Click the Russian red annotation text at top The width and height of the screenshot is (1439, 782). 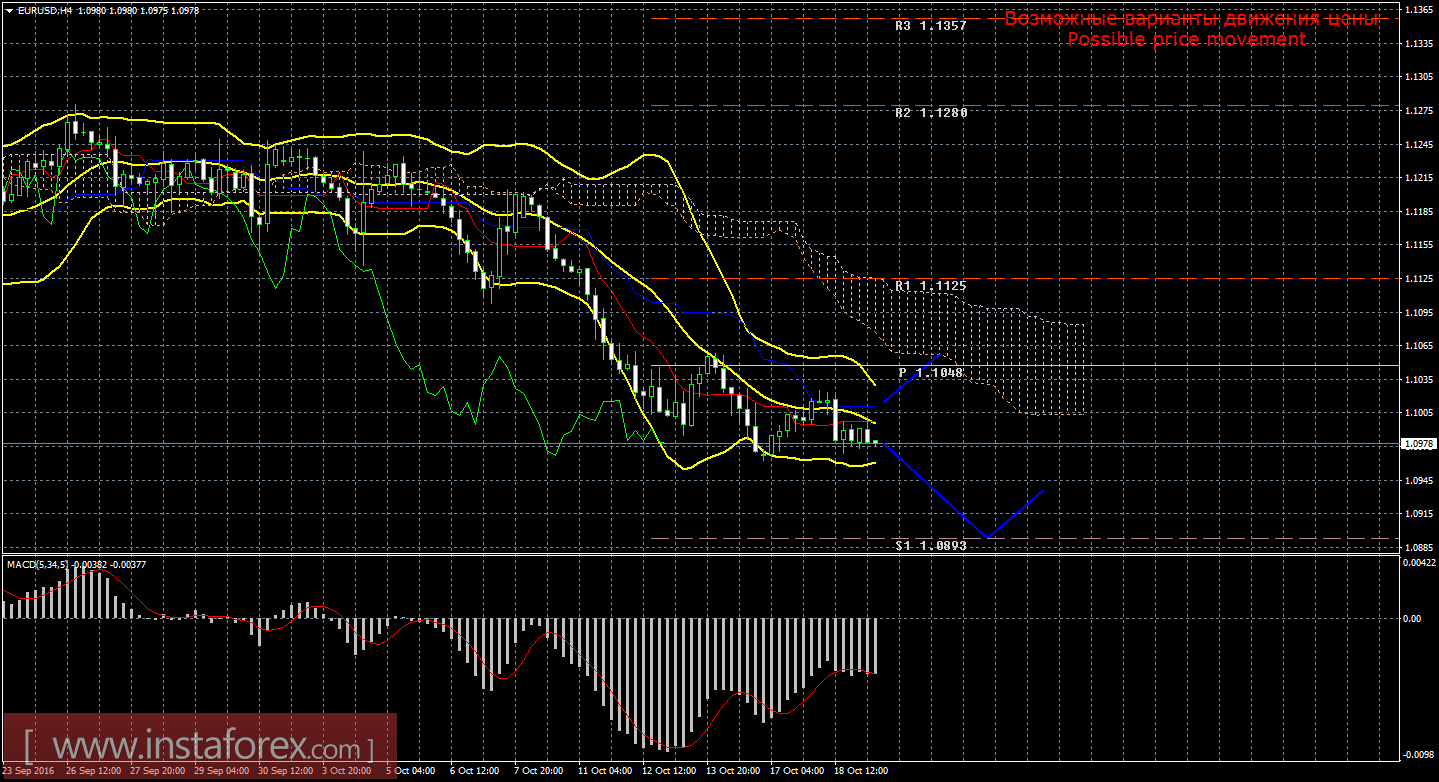tap(1190, 19)
